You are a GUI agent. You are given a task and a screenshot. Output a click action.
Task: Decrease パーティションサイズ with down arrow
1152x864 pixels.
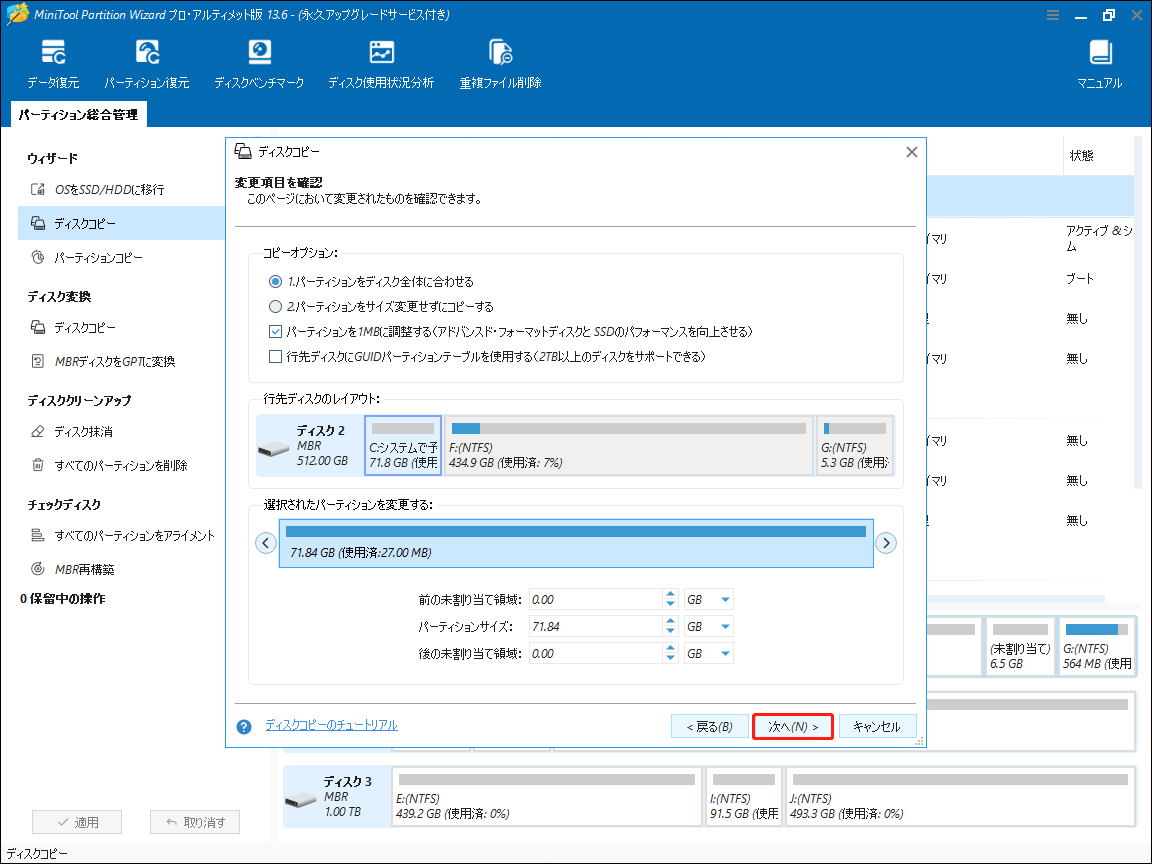pyautogui.click(x=670, y=632)
